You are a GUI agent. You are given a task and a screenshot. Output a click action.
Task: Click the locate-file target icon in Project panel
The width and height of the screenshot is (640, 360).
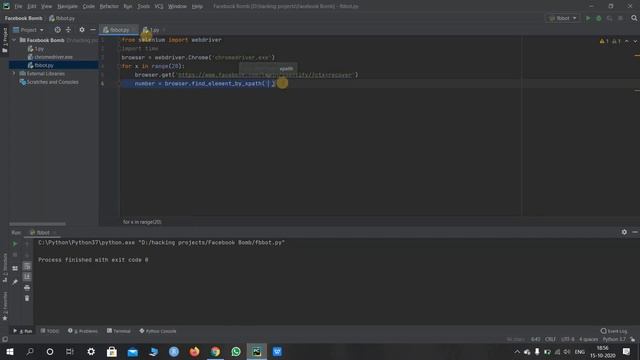[58, 30]
